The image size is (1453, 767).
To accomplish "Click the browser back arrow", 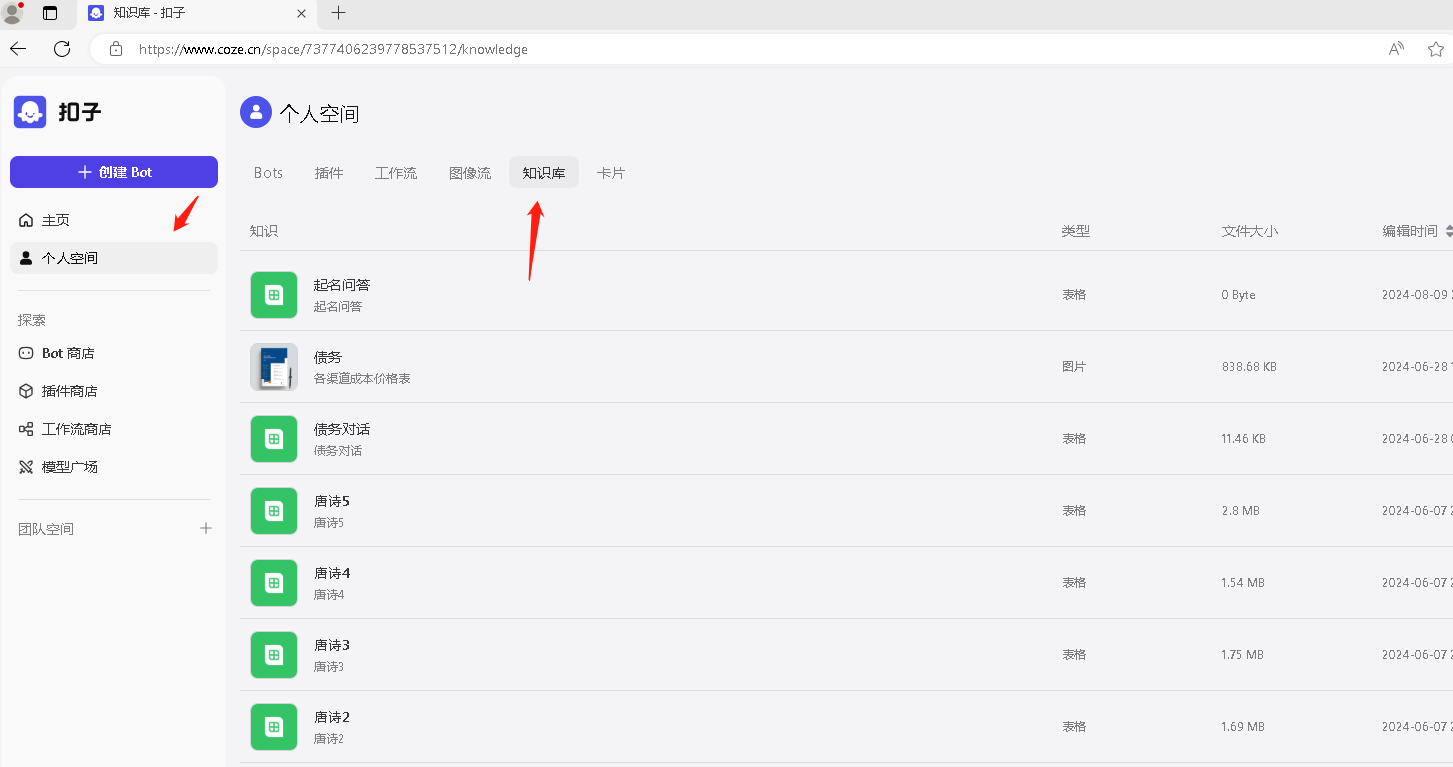I will coord(18,49).
